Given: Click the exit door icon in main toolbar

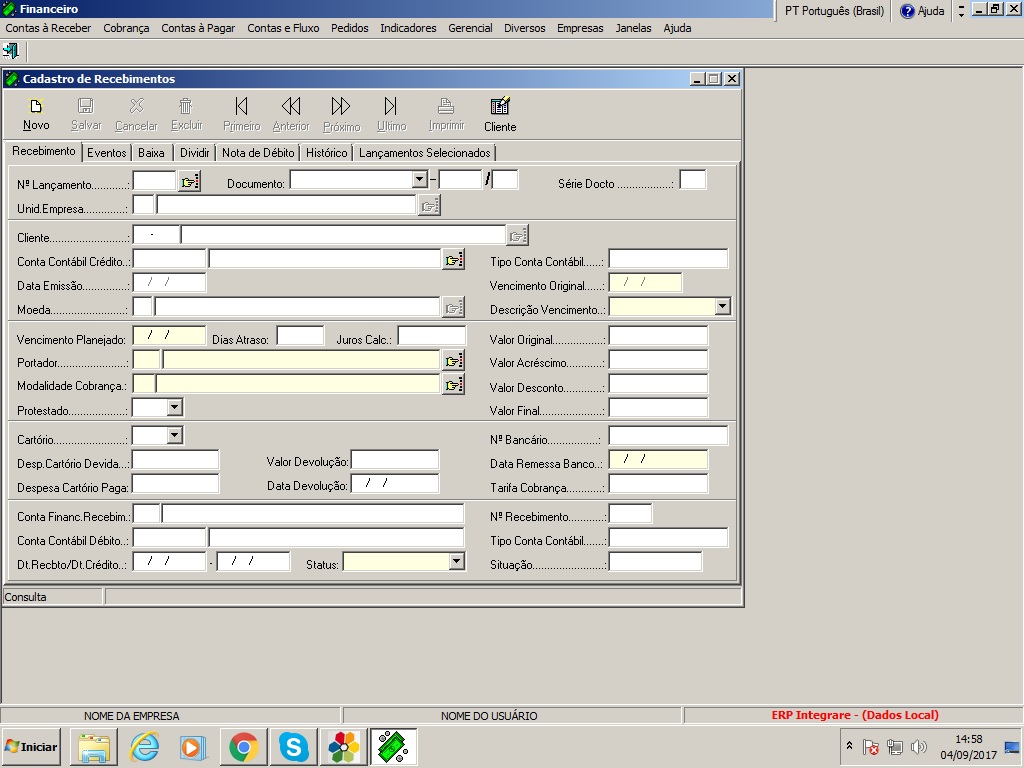Looking at the screenshot, I should click(11, 51).
